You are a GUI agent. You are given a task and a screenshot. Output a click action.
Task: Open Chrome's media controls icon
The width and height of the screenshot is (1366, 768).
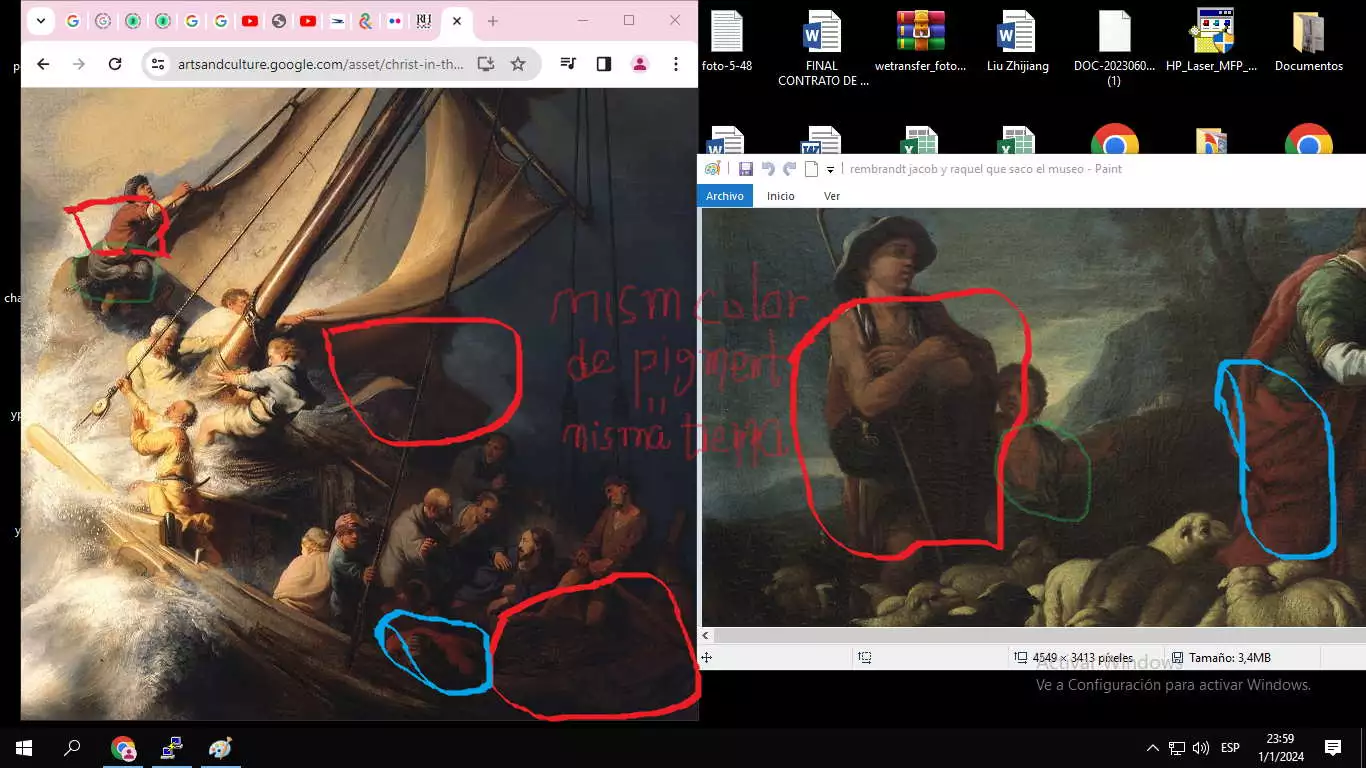coord(568,64)
